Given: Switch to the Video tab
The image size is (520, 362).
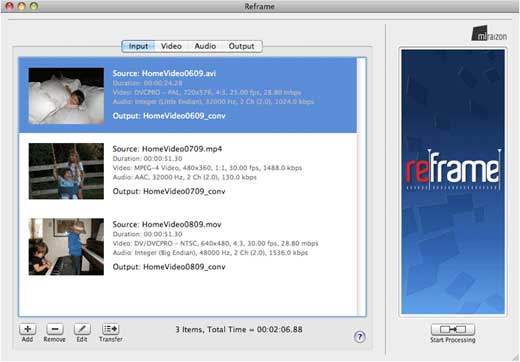Looking at the screenshot, I should (x=171, y=46).
